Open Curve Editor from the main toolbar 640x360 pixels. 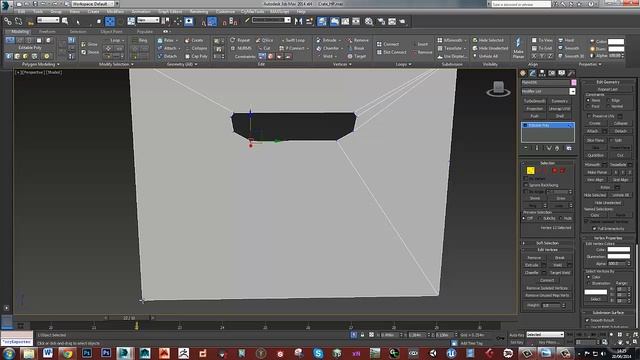pyautogui.click(x=345, y=21)
